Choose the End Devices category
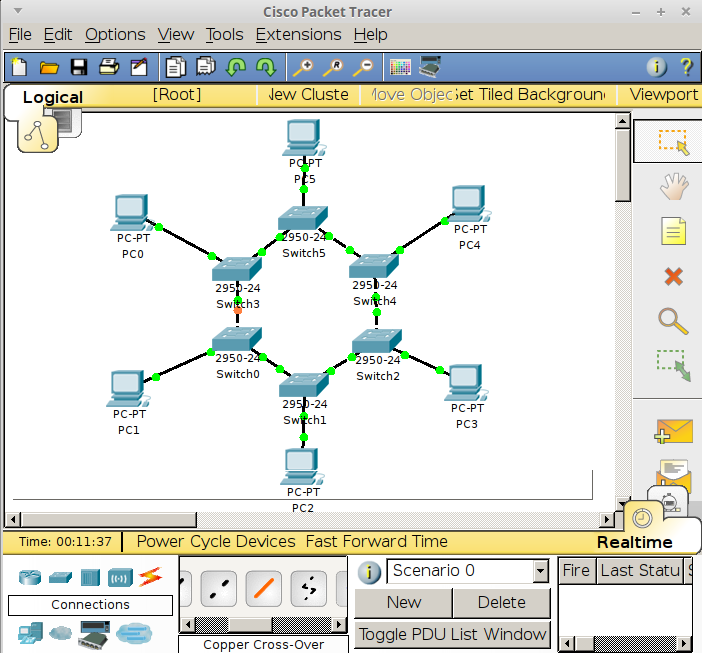The height and width of the screenshot is (653, 702). 30,633
